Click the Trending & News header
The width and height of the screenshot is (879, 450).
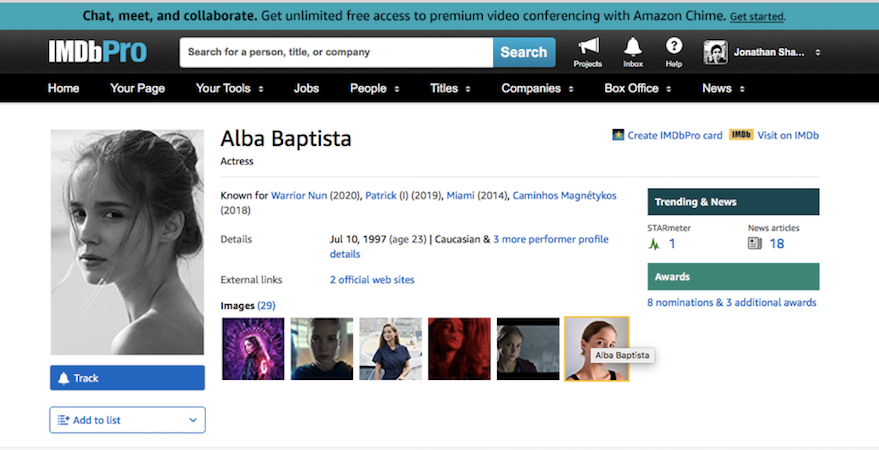[x=733, y=202]
